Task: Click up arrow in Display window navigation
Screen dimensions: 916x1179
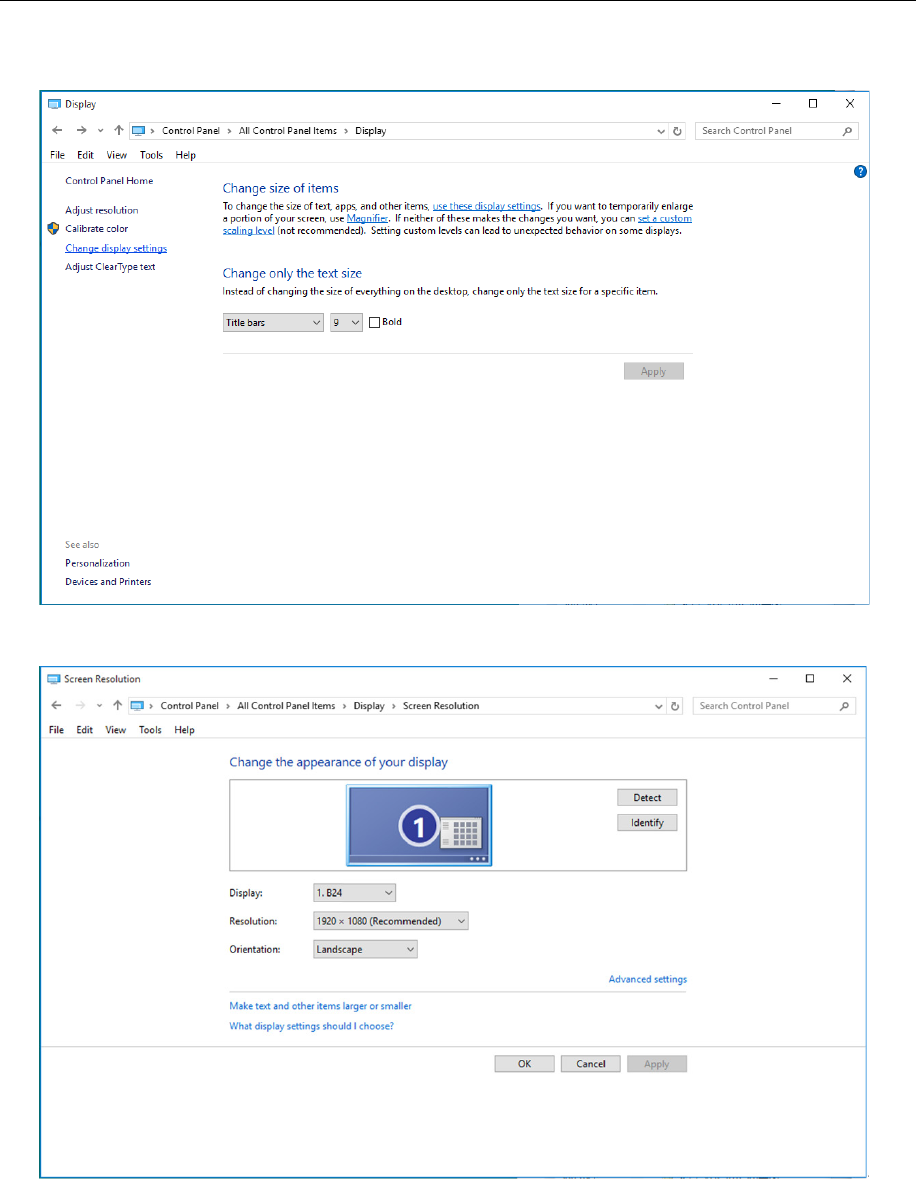Action: click(119, 131)
